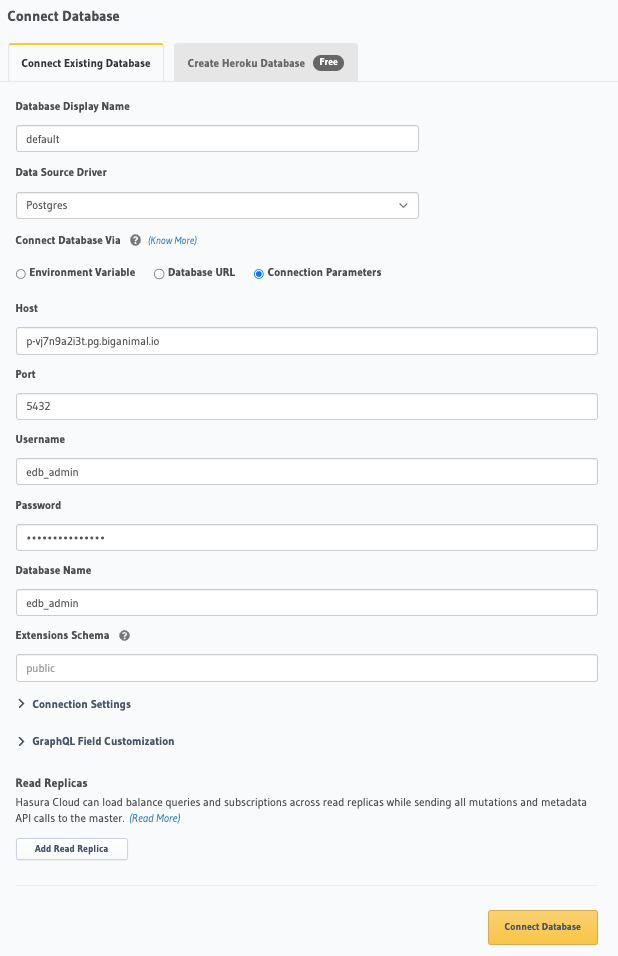Viewport: 618px width, 956px height.
Task: Click the help icon beside Connect Database Via
Action: (135, 240)
